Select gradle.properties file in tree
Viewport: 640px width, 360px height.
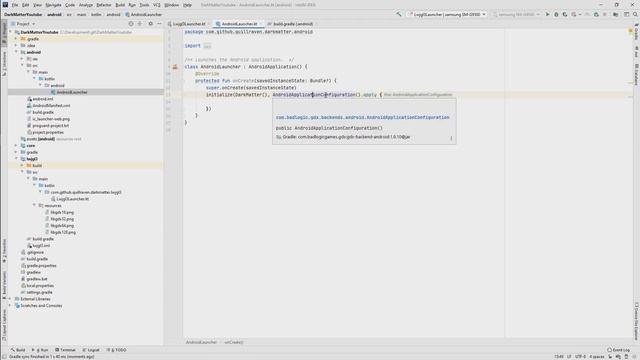41,265
